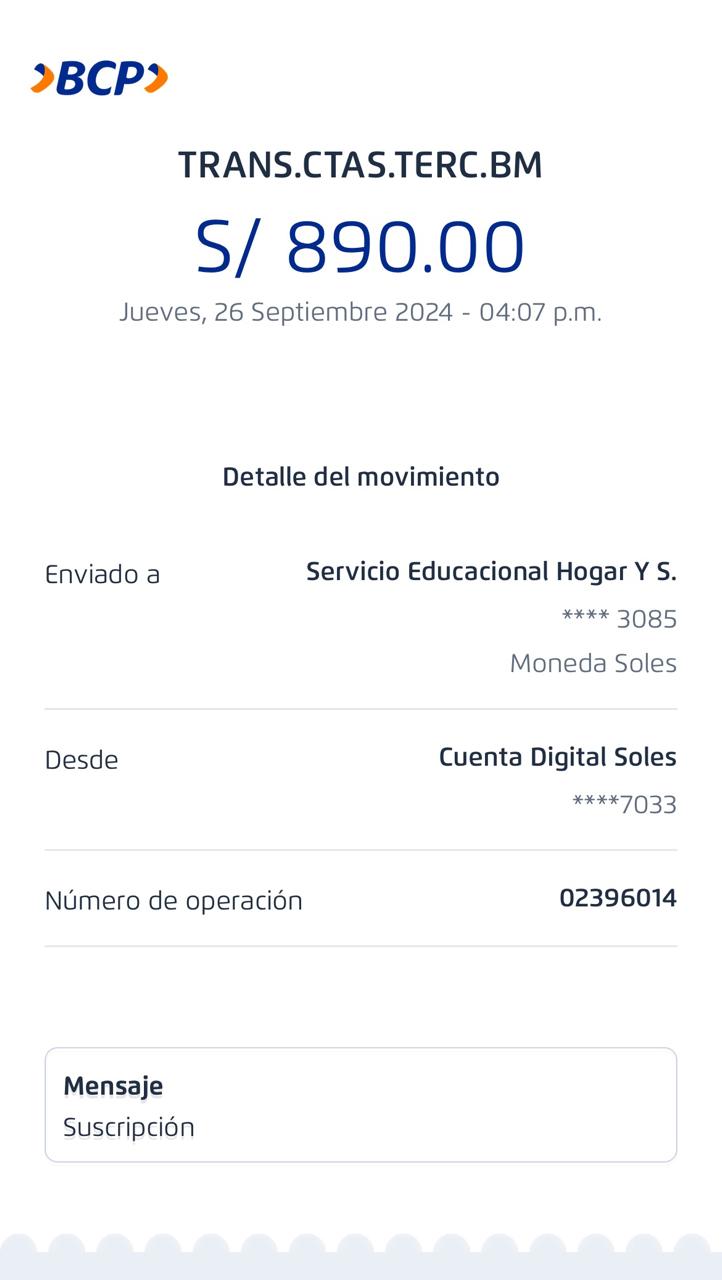The width and height of the screenshot is (722, 1280).
Task: Click the orange chevron left of BCP
Action: (42, 78)
